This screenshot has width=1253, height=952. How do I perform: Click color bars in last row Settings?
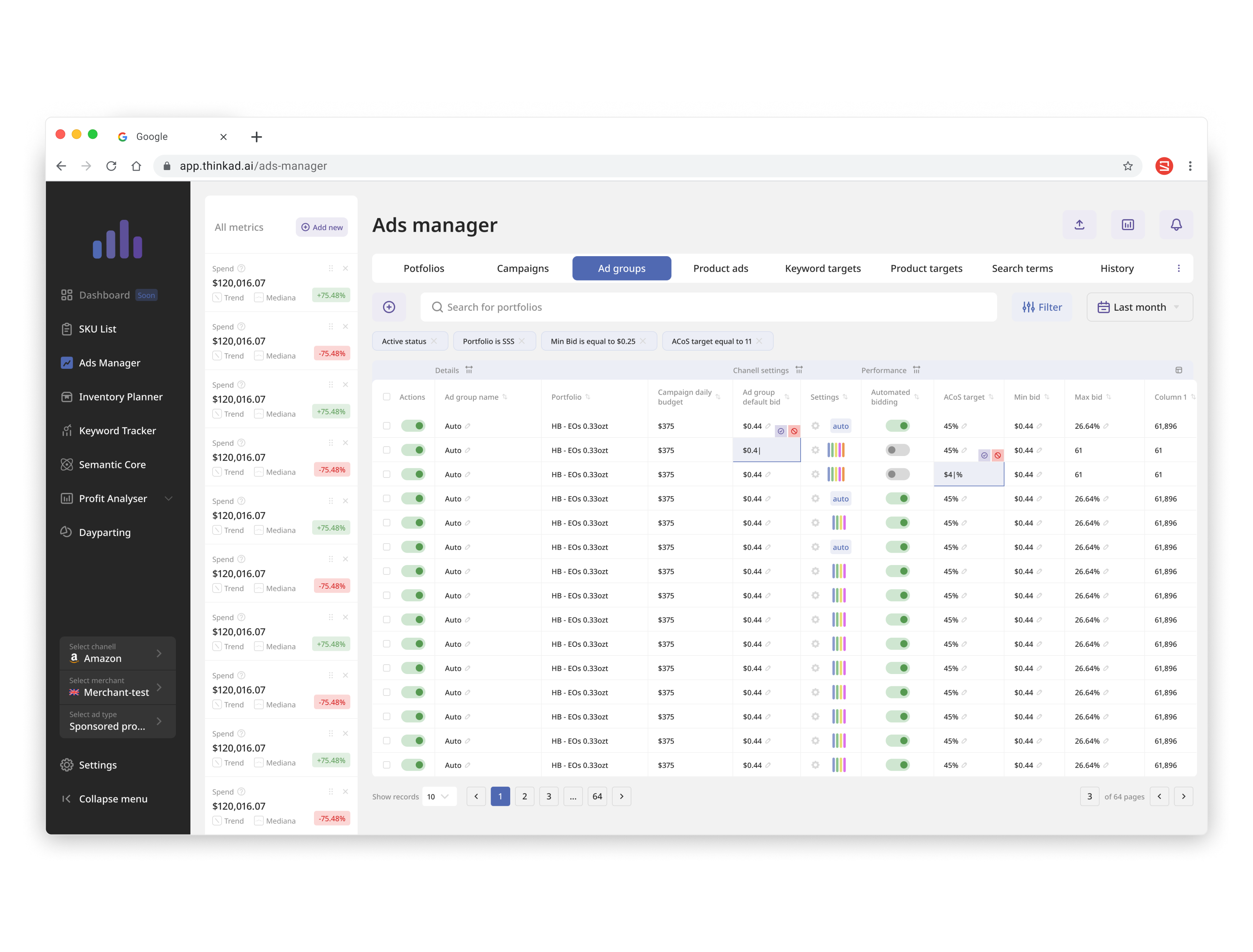coord(839,765)
